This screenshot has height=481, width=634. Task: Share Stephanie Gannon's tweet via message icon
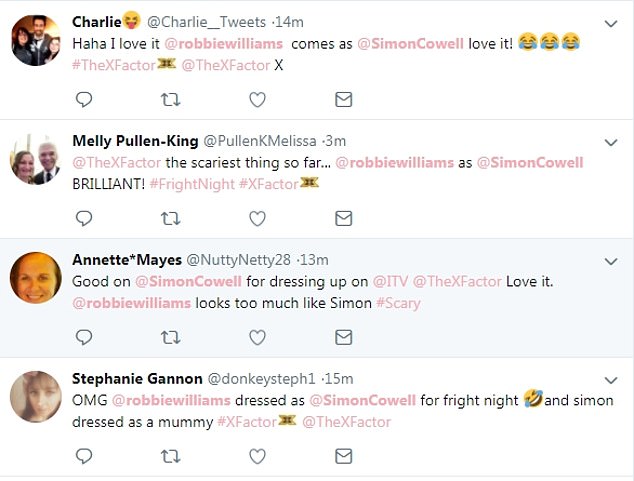click(x=343, y=456)
